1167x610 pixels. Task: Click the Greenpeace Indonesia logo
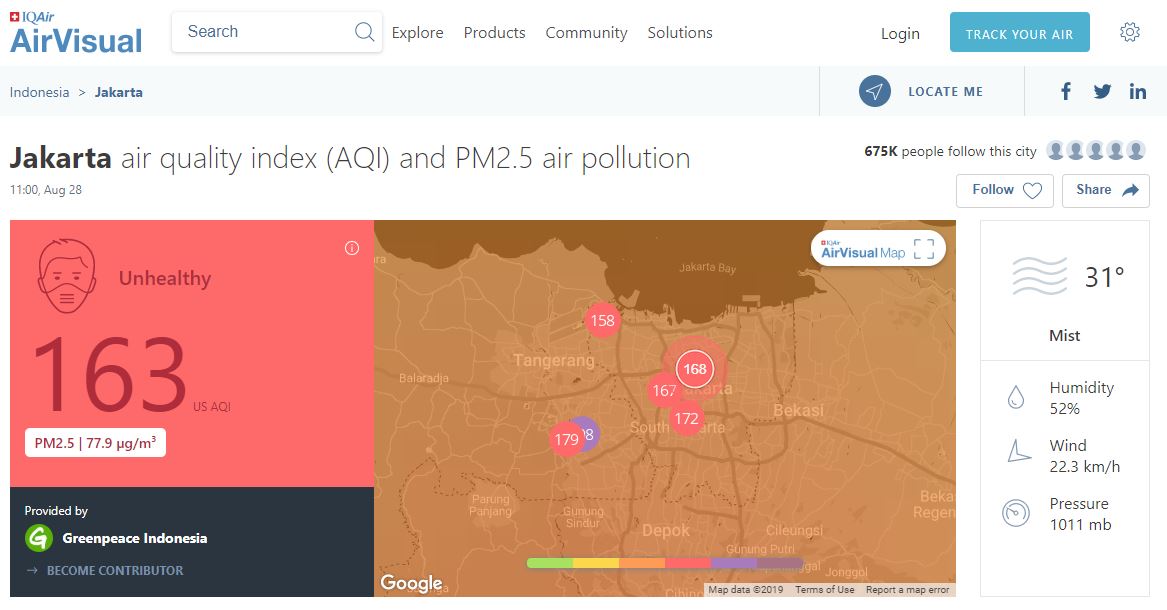coord(39,538)
